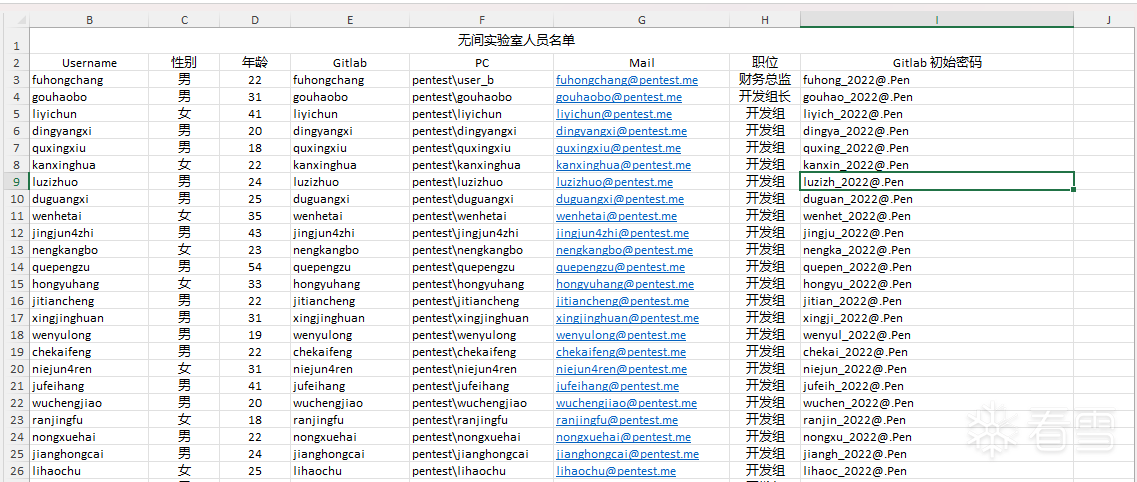Open jianghongcai@pentest.me mail link
The height and width of the screenshot is (482, 1137).
[628, 454]
